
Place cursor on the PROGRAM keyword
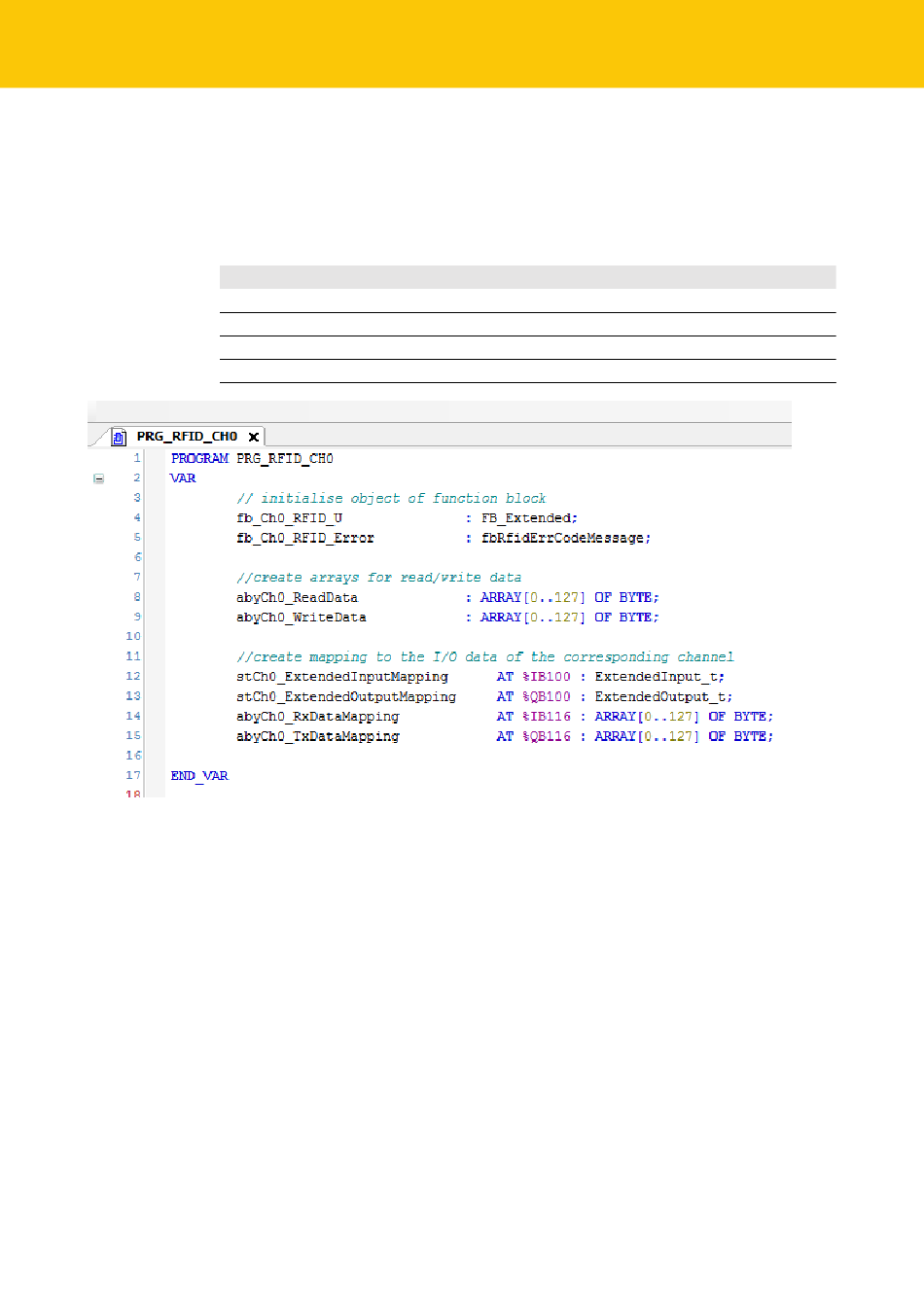(x=199, y=458)
